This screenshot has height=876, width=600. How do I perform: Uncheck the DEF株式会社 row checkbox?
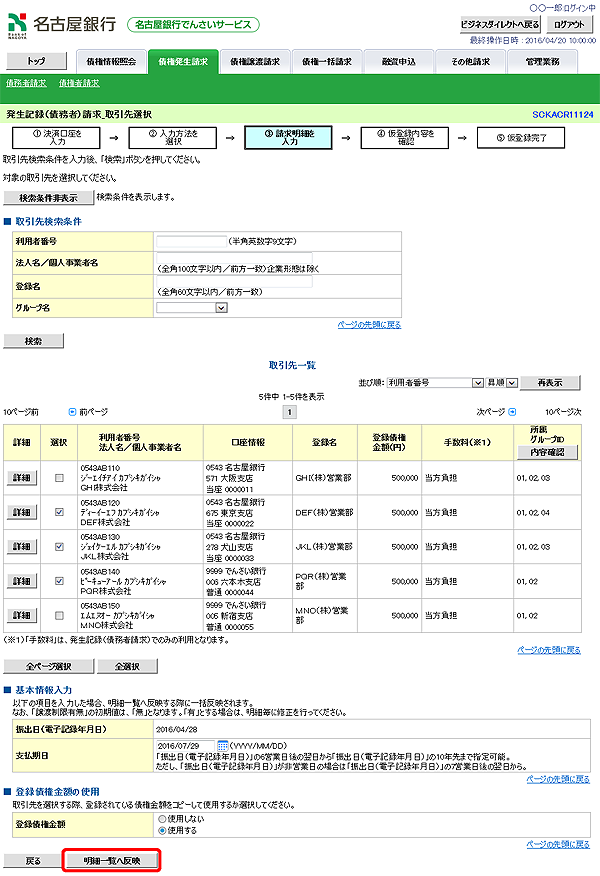pyautogui.click(x=59, y=512)
